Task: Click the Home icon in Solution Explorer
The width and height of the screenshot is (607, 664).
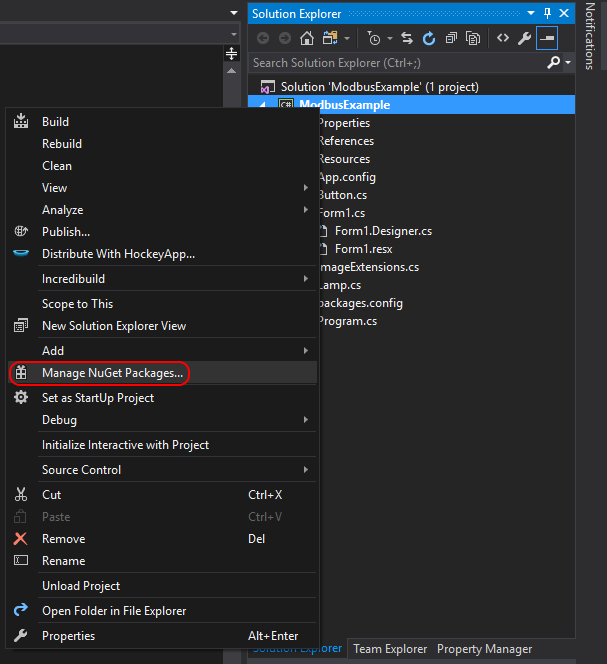Action: point(307,38)
